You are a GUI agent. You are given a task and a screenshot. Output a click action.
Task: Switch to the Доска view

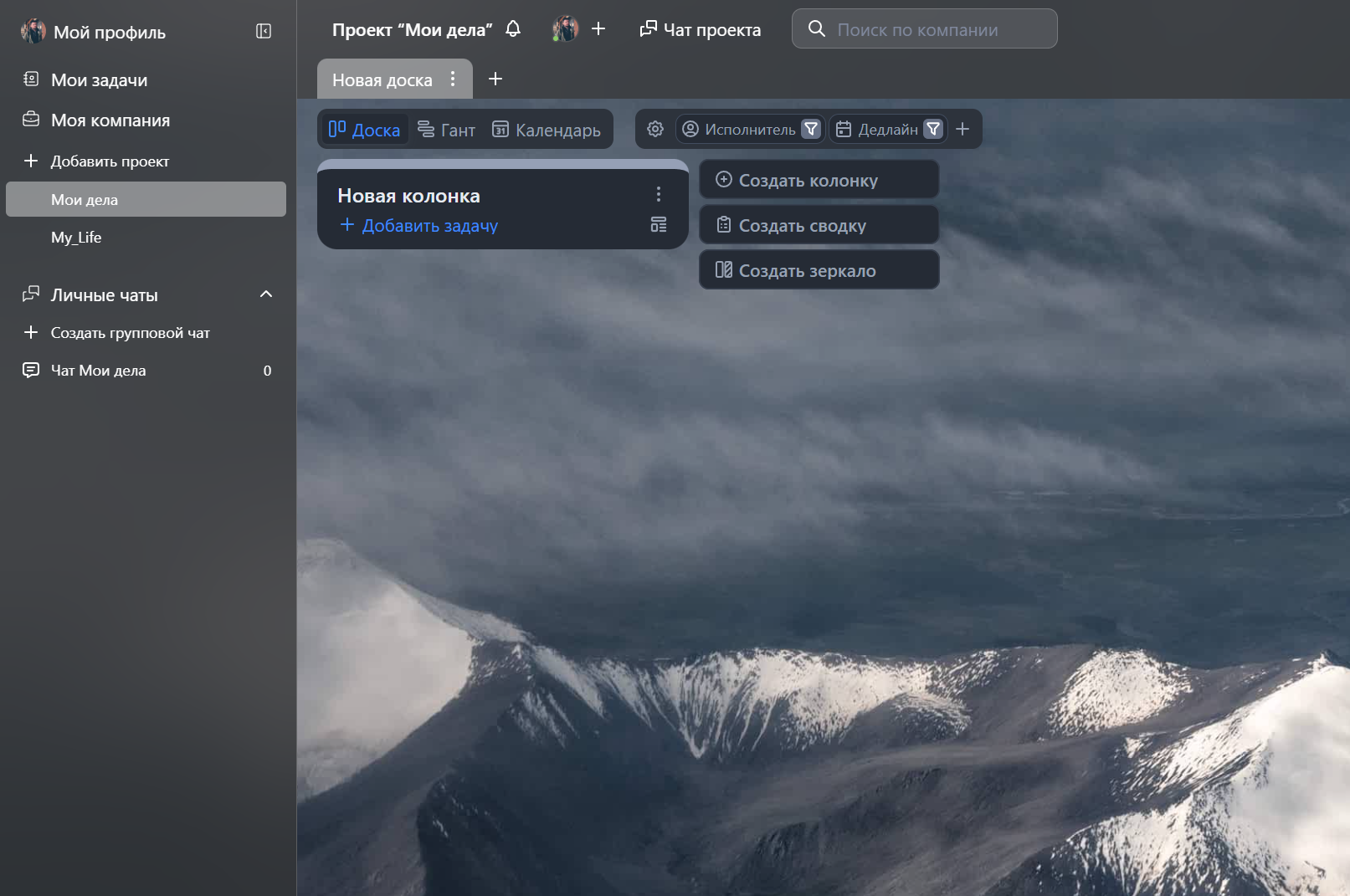tap(364, 130)
